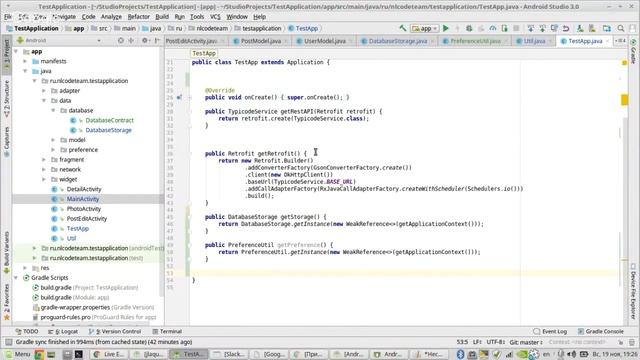Click the Git: master branch indicator
This screenshot has height=360, width=640.
(526, 342)
